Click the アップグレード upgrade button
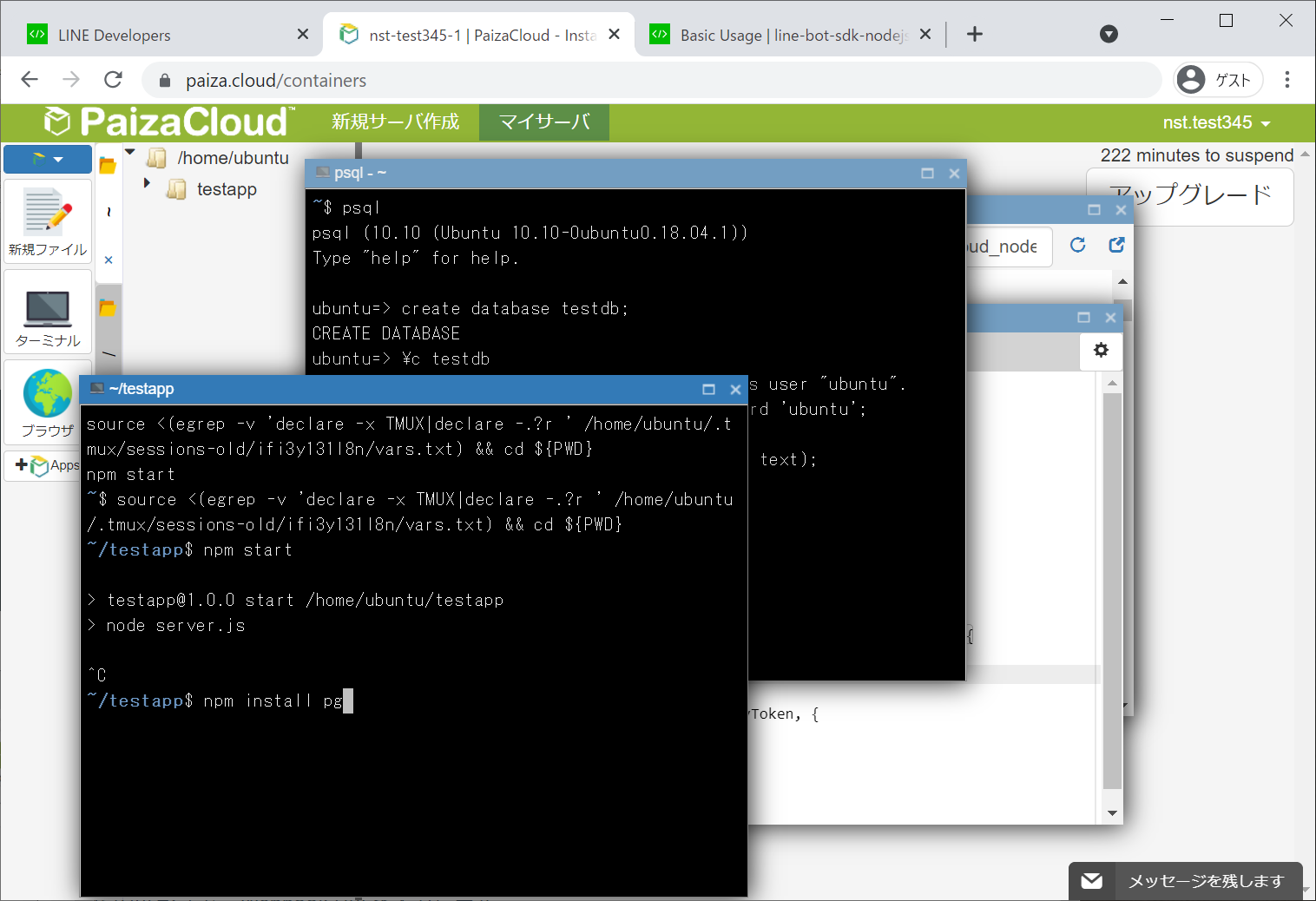 pyautogui.click(x=1189, y=194)
